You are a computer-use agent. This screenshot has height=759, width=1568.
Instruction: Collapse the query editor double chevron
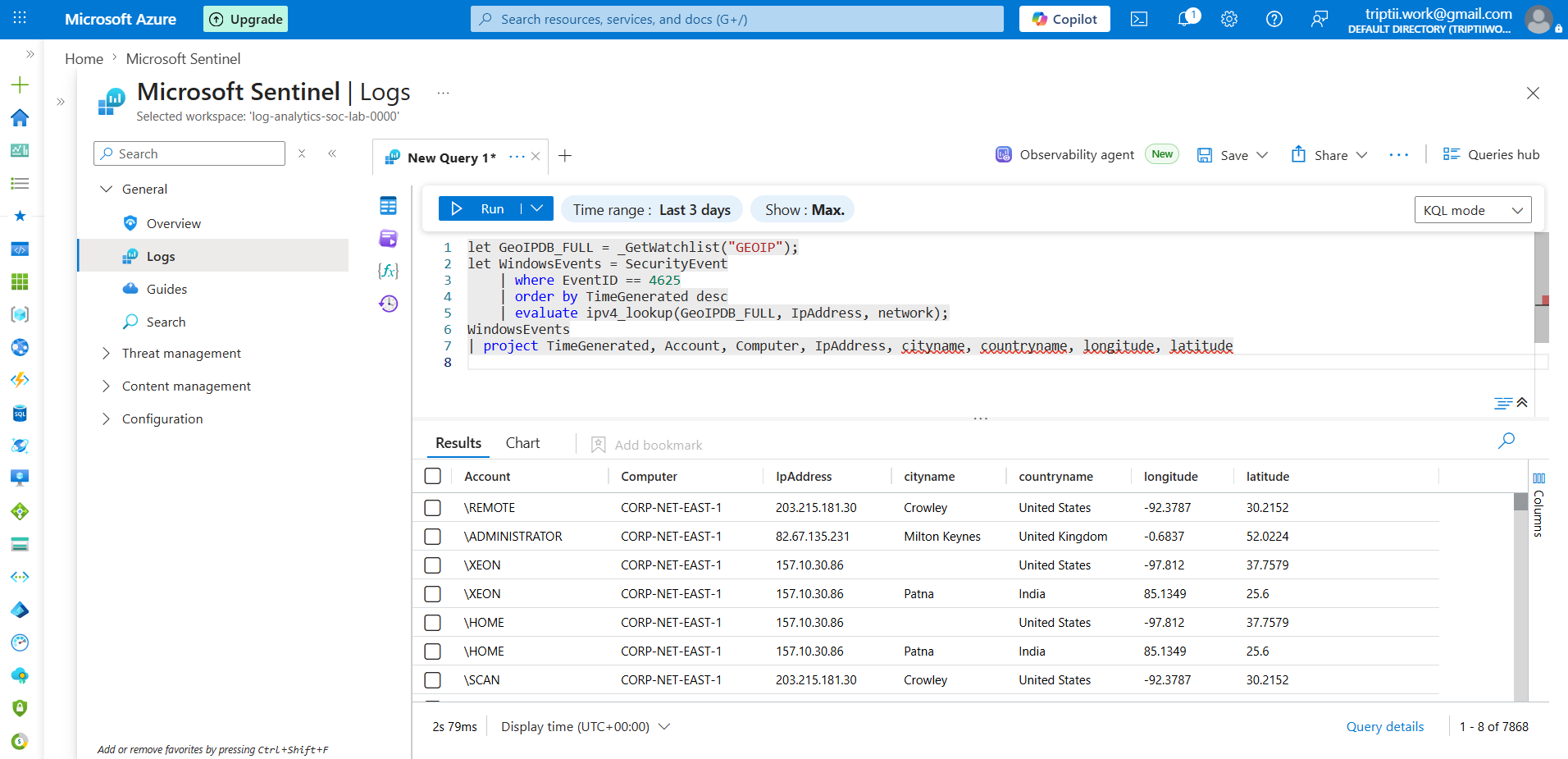pyautogui.click(x=1522, y=402)
